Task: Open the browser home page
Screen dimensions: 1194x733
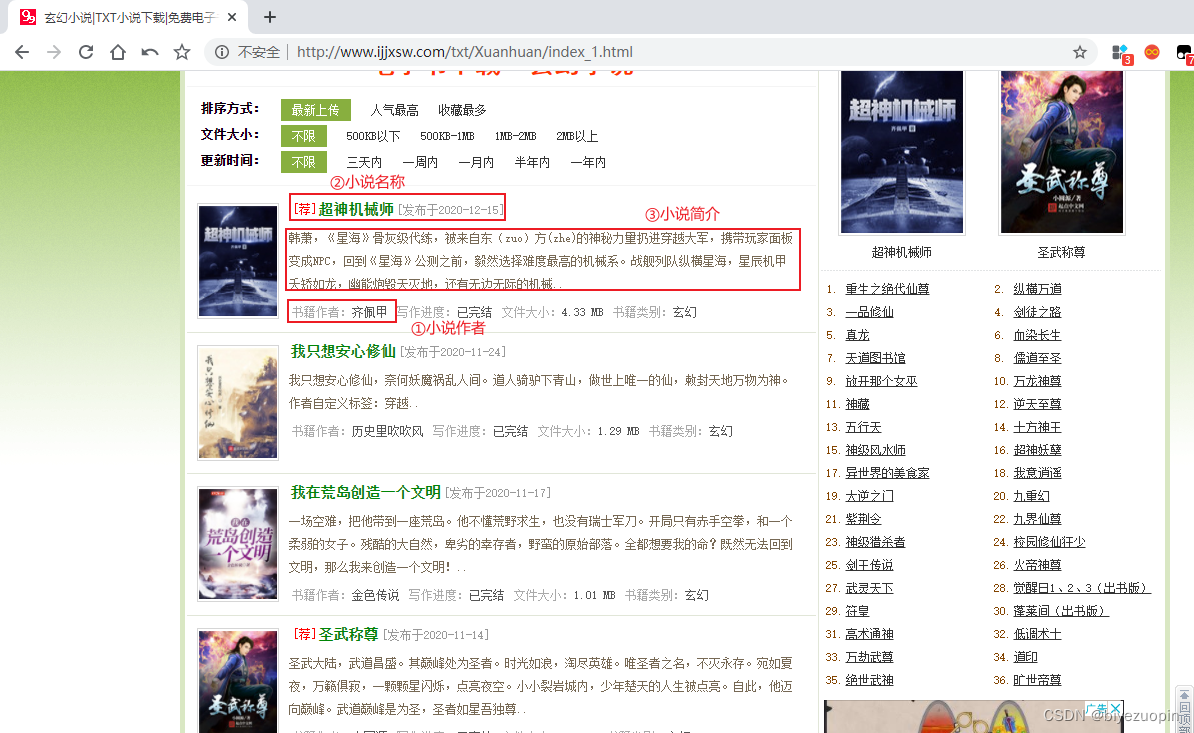Action: [116, 51]
